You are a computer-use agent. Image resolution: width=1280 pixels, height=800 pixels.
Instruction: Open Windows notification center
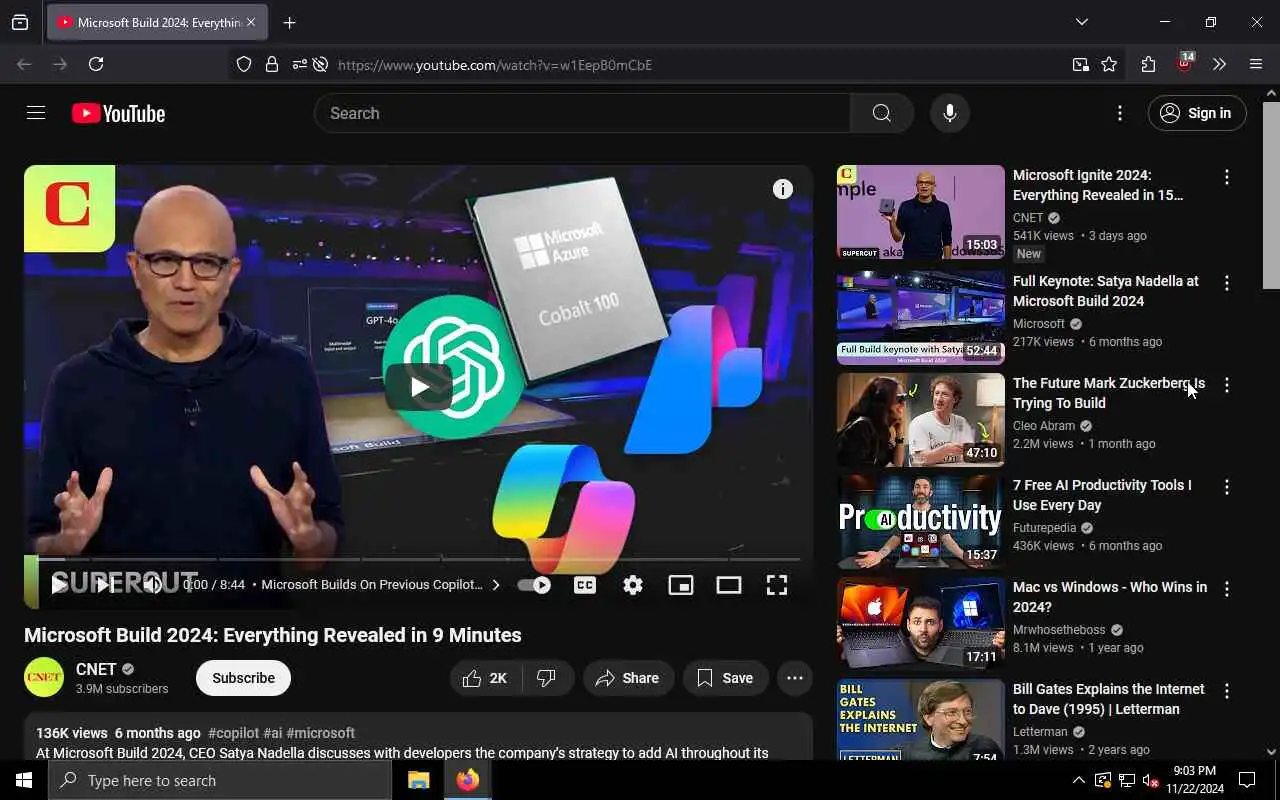point(1247,780)
